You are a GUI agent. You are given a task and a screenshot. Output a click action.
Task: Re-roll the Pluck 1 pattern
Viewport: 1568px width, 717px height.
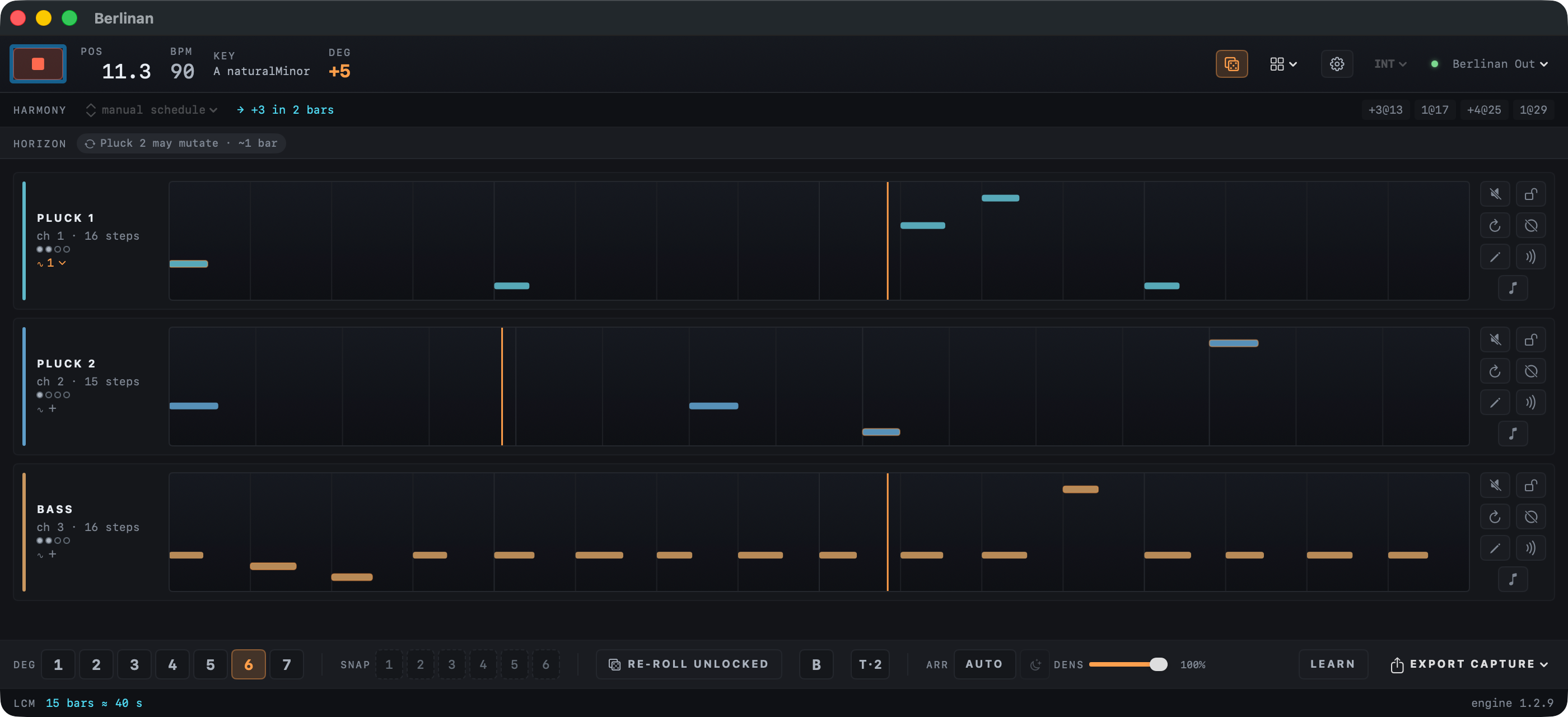click(x=1494, y=226)
